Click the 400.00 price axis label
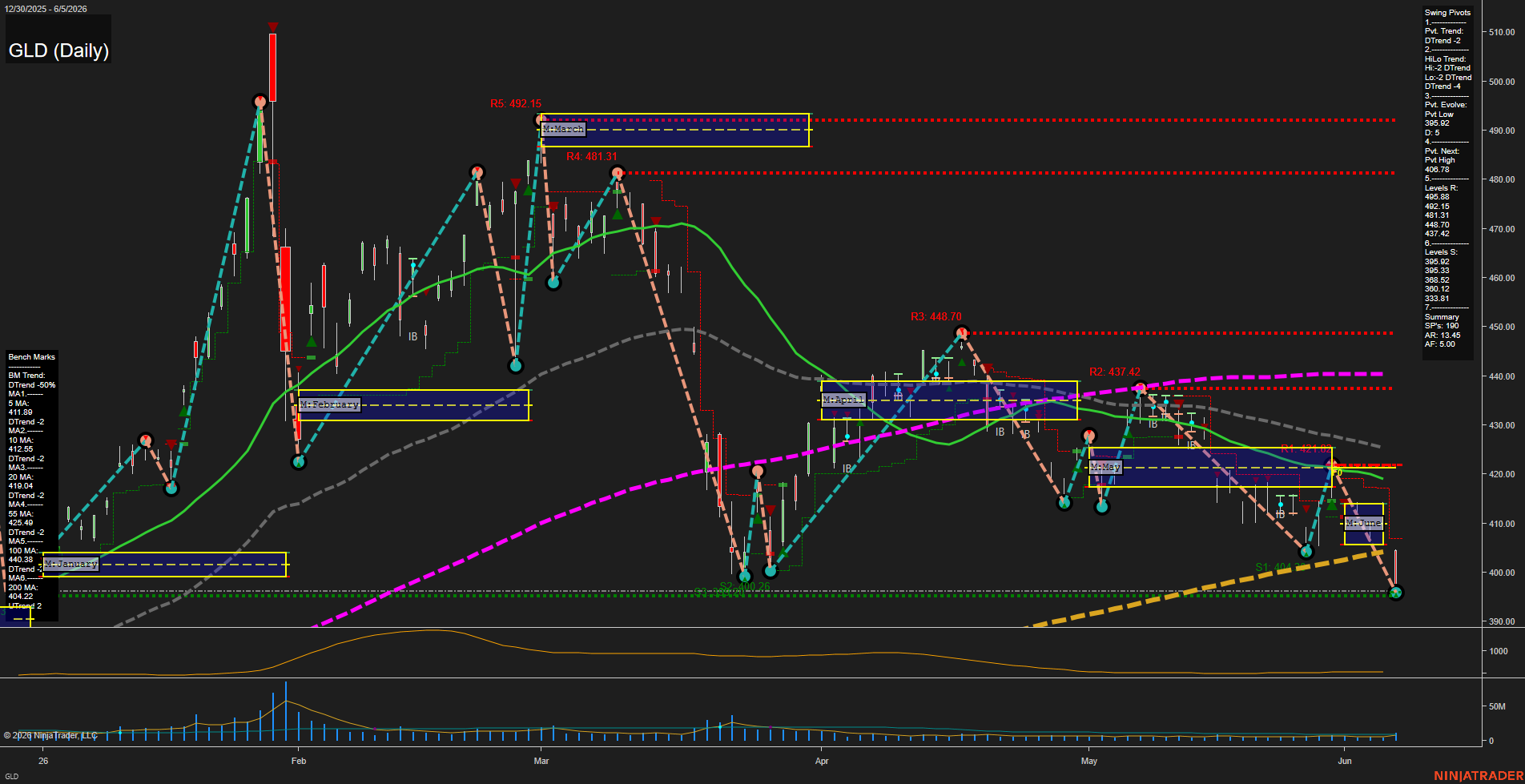The height and width of the screenshot is (784, 1525). coord(1502,573)
